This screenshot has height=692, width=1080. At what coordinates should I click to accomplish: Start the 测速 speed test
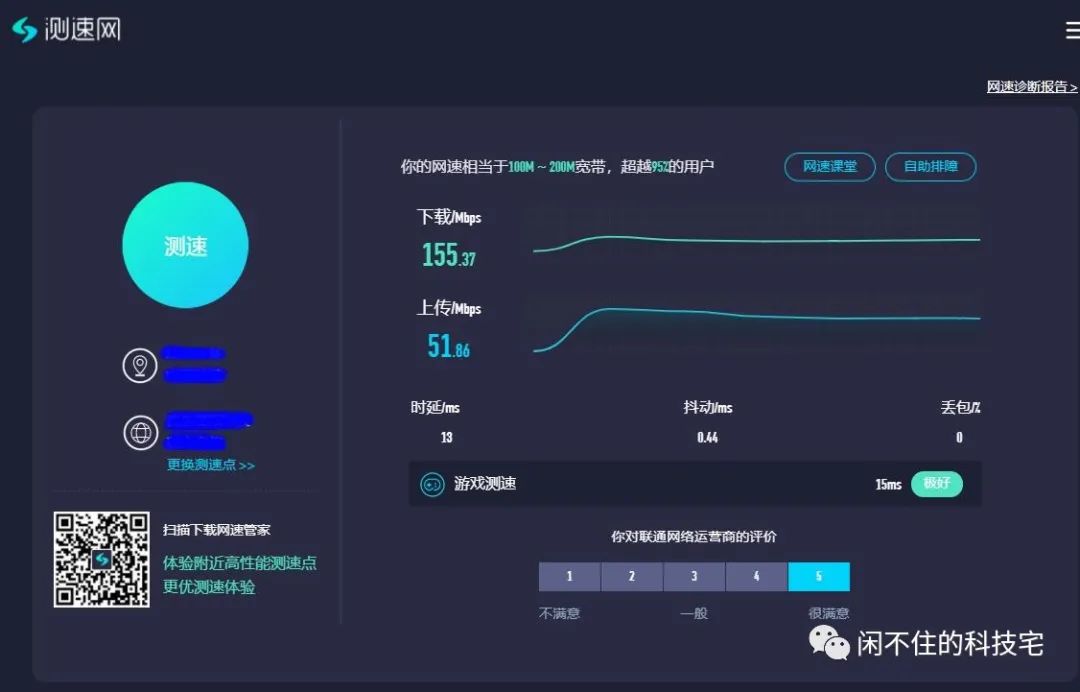(x=185, y=243)
